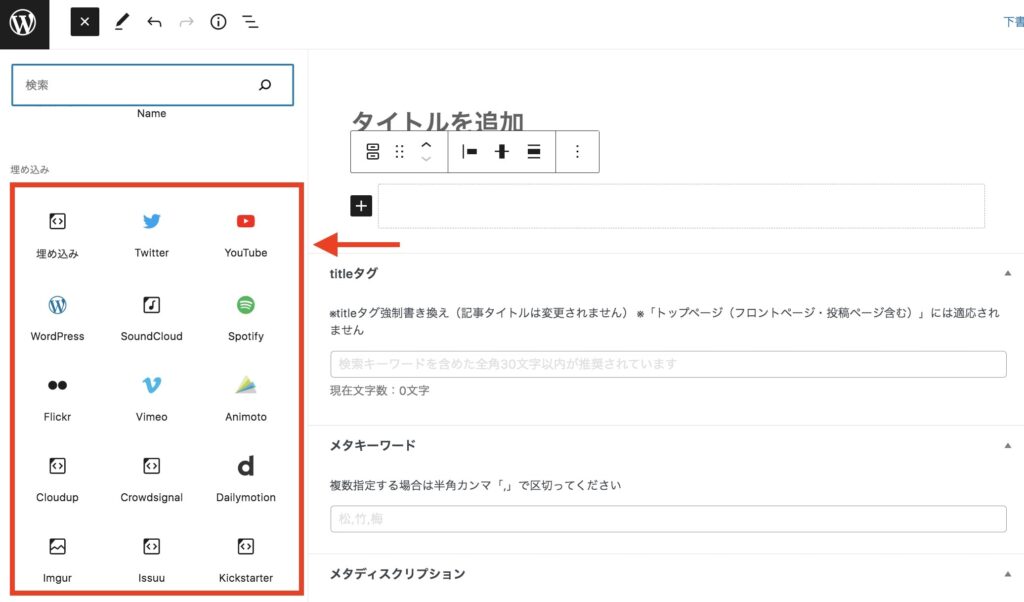Click the block drag handle
Image resolution: width=1024 pixels, height=602 pixels.
pos(400,151)
